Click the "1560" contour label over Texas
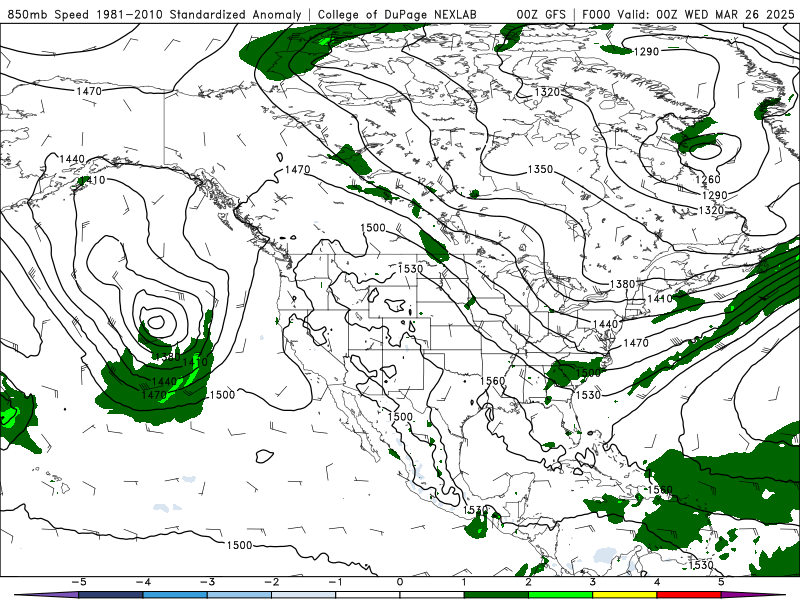 point(492,381)
